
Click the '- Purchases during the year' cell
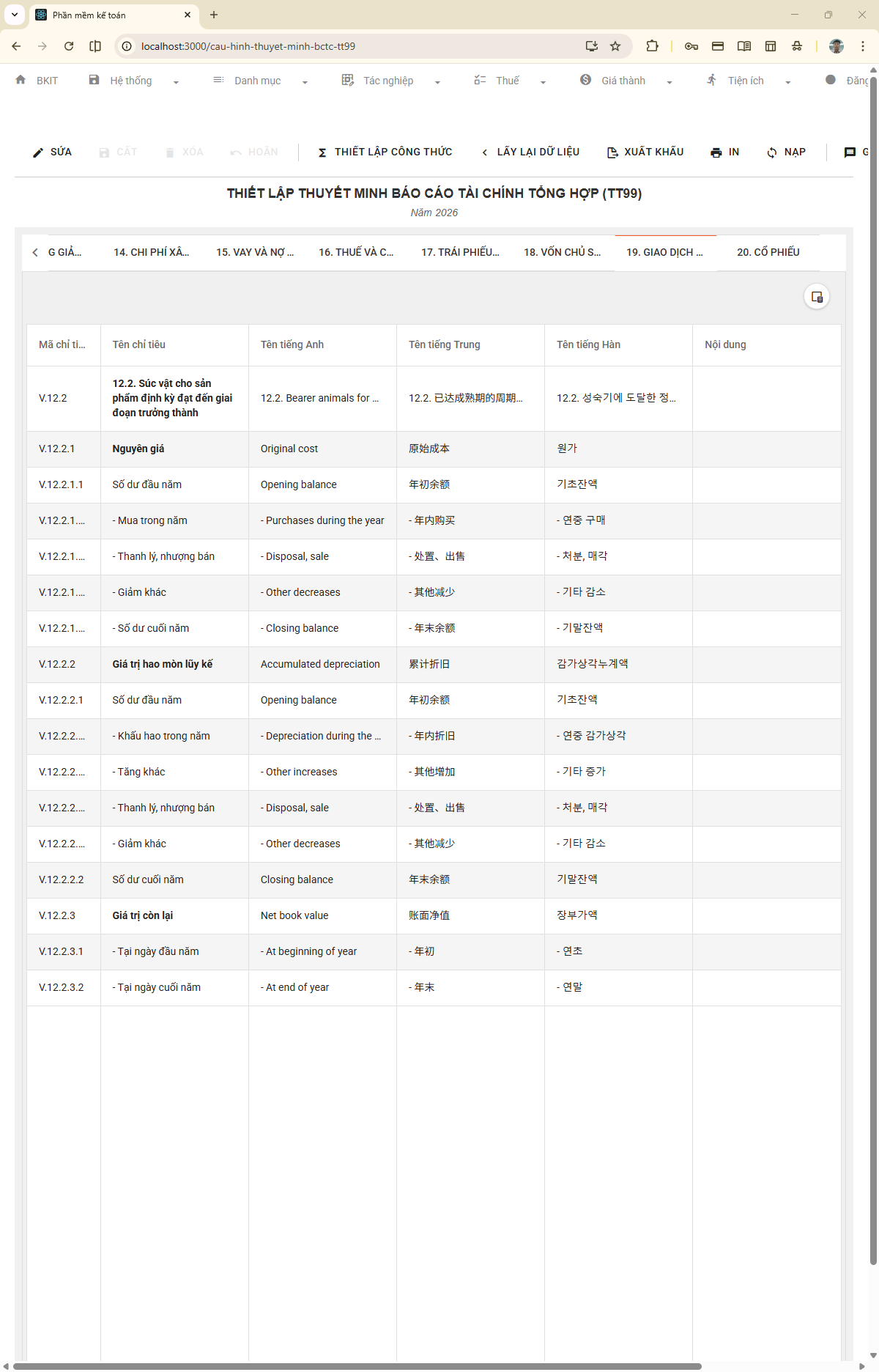[322, 520]
